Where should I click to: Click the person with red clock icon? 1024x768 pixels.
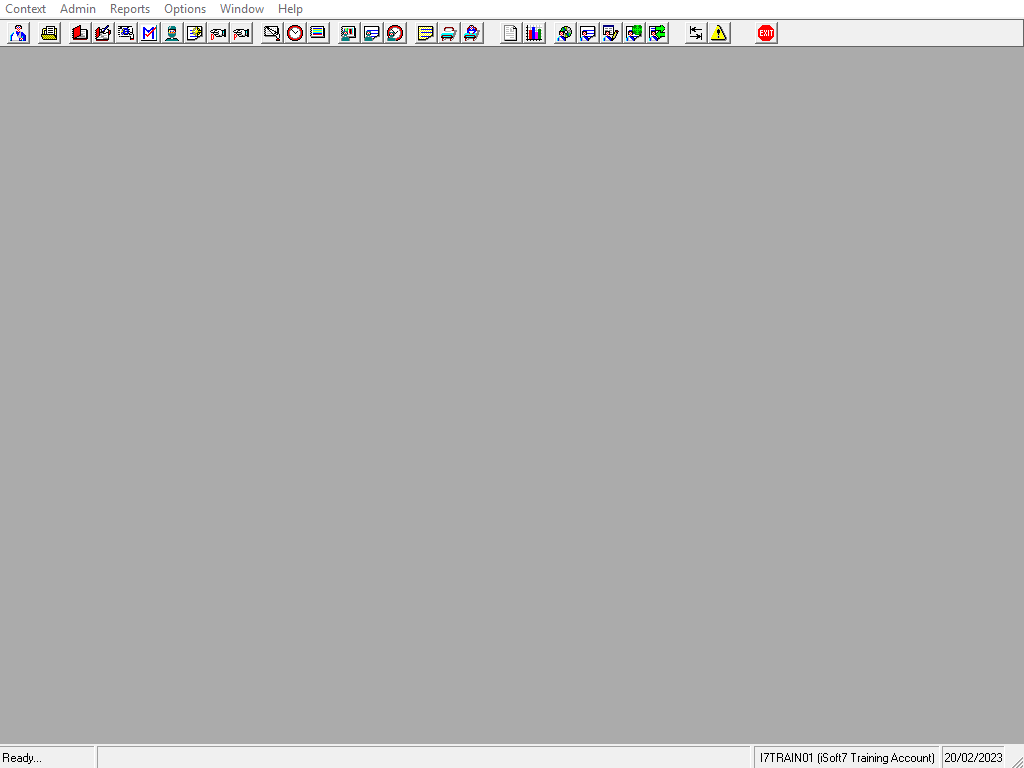click(395, 33)
